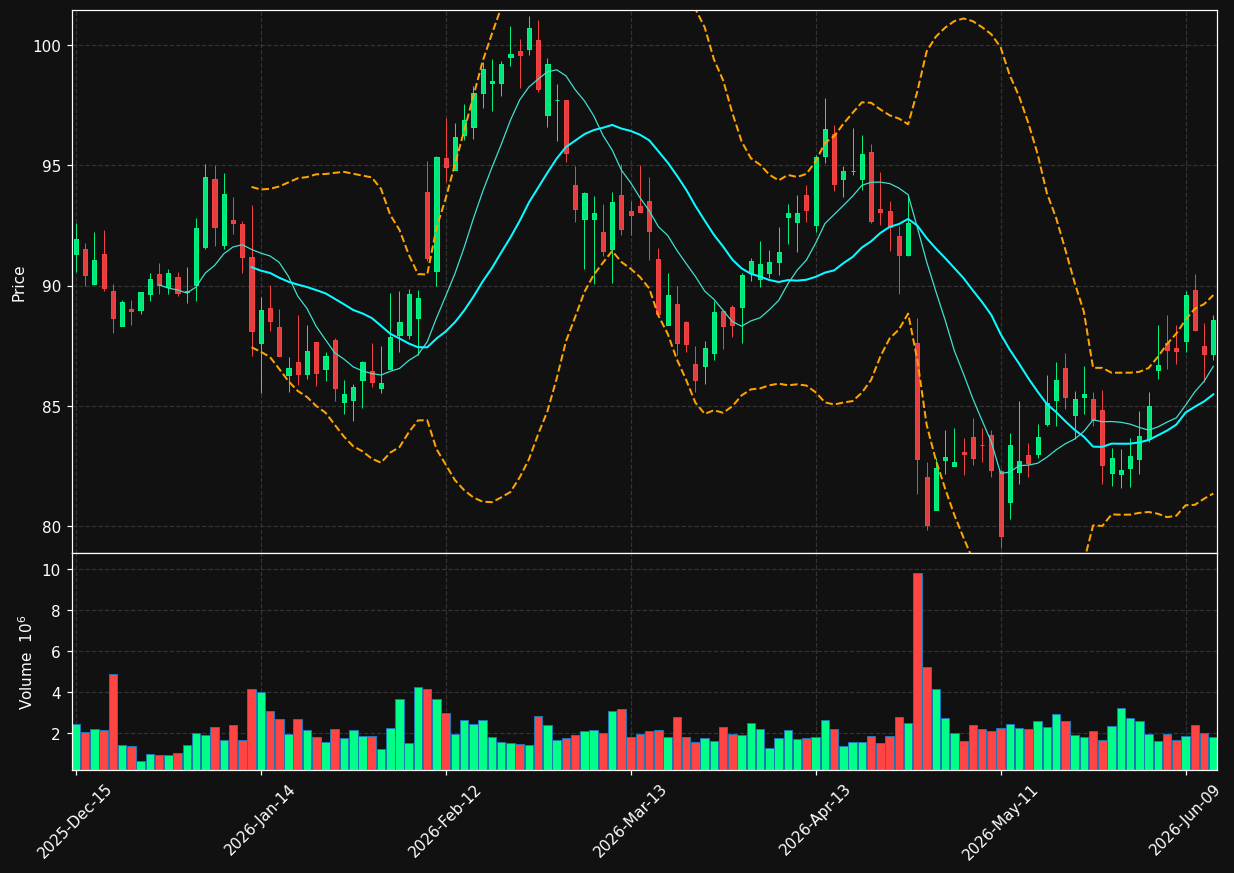Click the tallest red volume bar
1234x873 pixels.
pyautogui.click(x=918, y=671)
